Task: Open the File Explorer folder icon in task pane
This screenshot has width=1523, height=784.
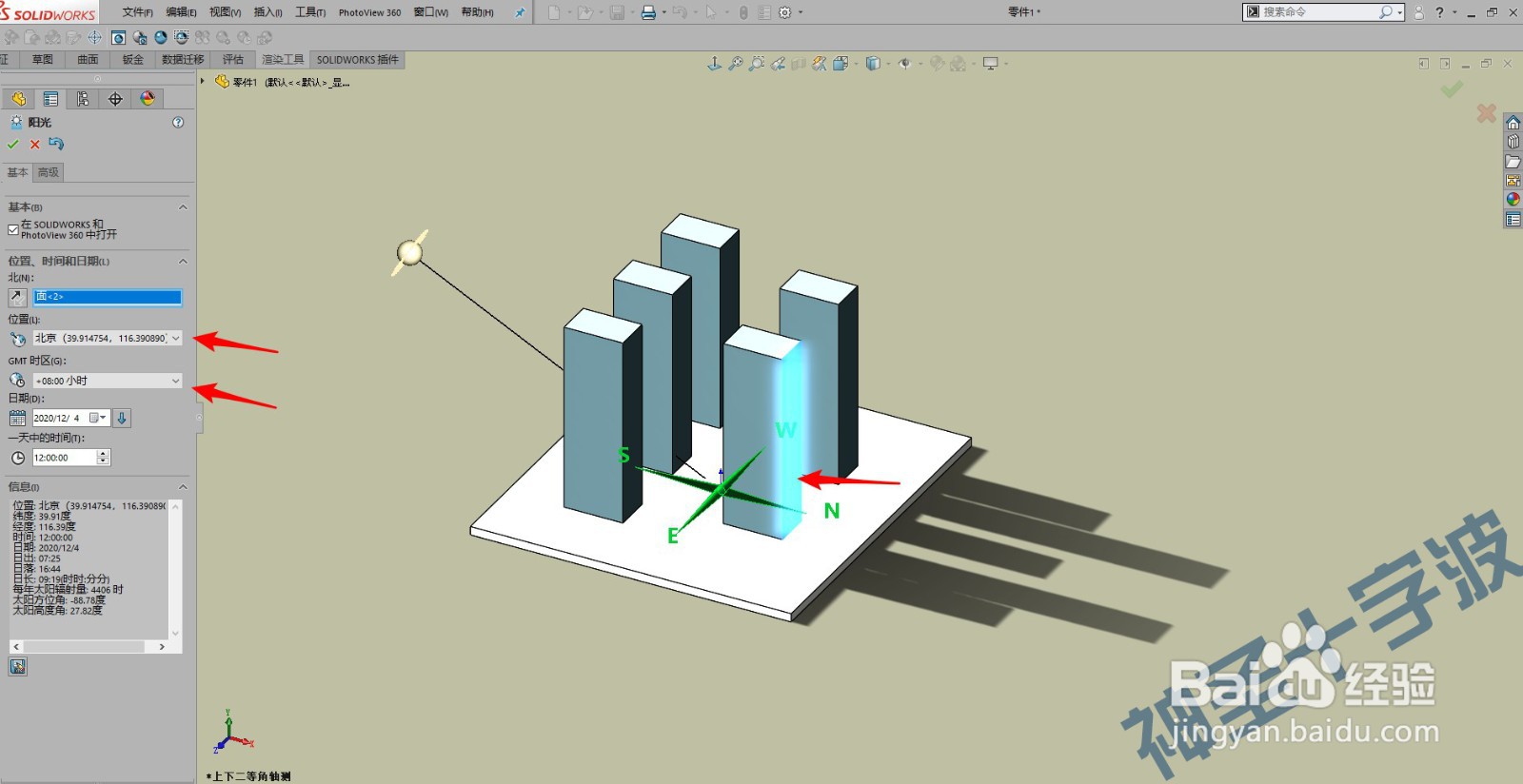Action: point(1513,162)
